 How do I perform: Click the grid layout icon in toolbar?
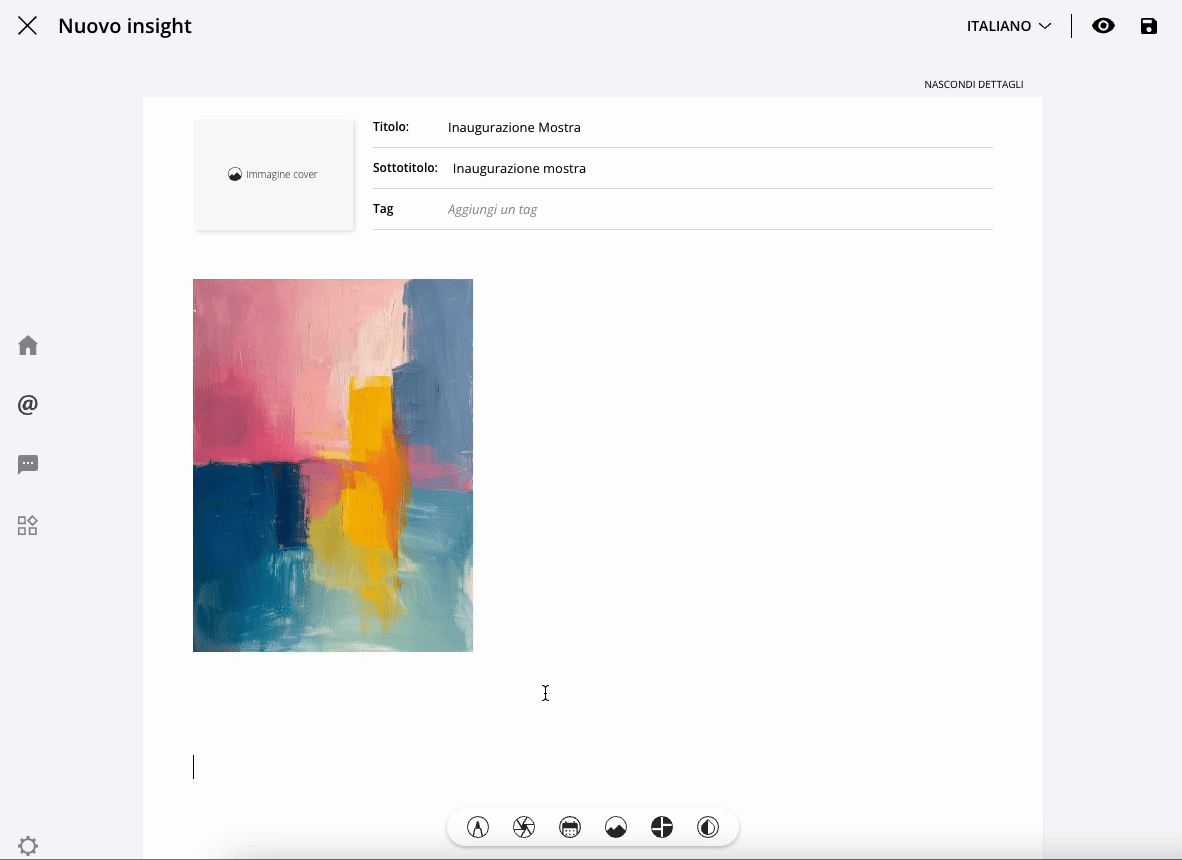pyautogui.click(x=662, y=827)
